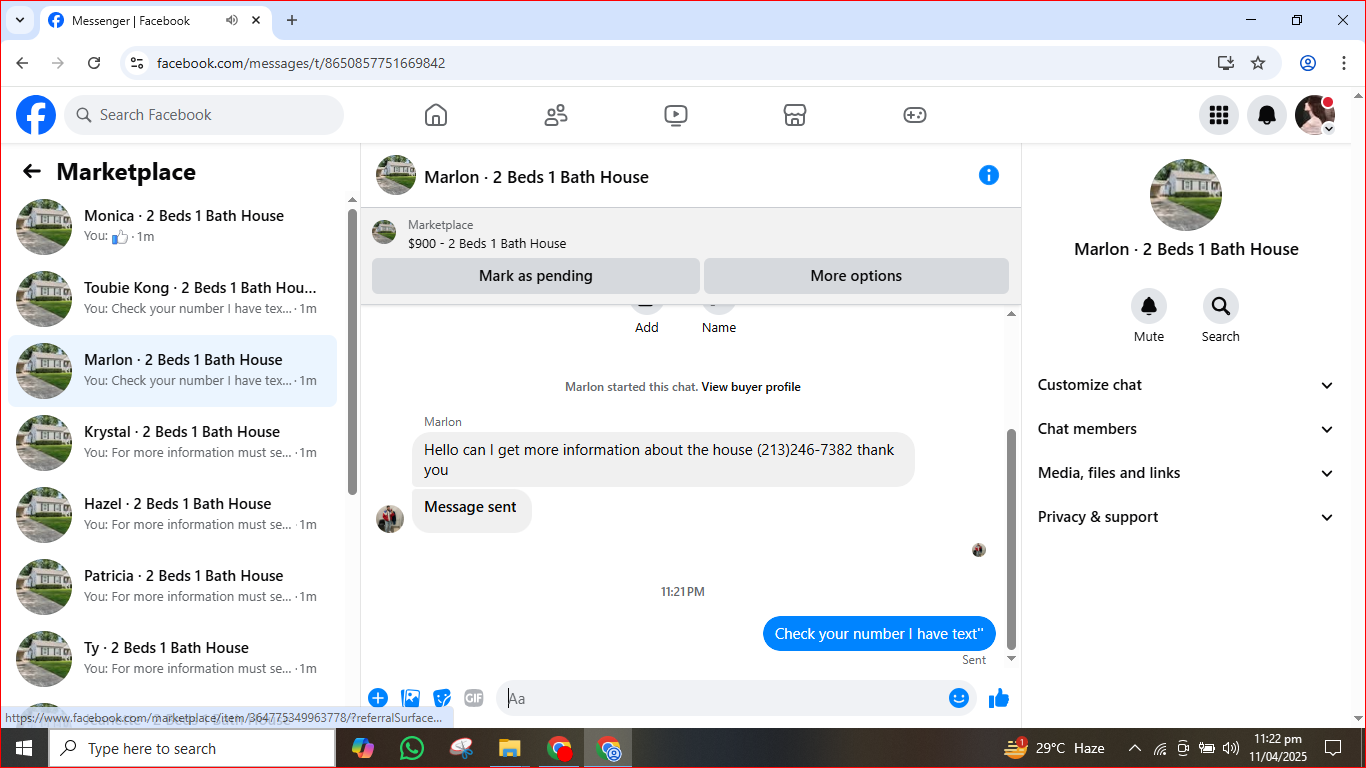Open emoji picker smiley icon
Viewport: 1366px width, 768px height.
pyautogui.click(x=959, y=698)
